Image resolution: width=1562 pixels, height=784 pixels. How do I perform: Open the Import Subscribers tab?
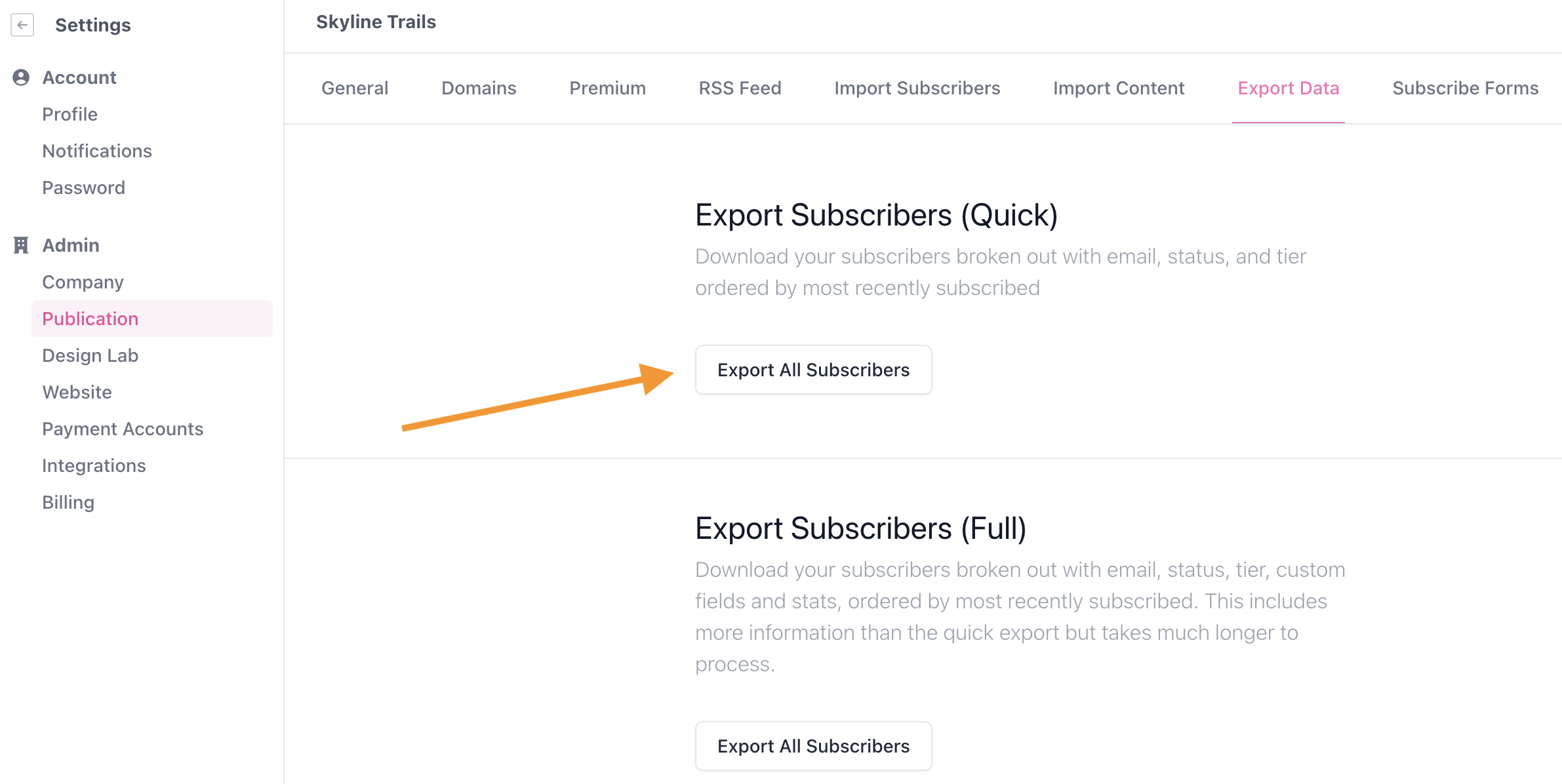tap(917, 88)
